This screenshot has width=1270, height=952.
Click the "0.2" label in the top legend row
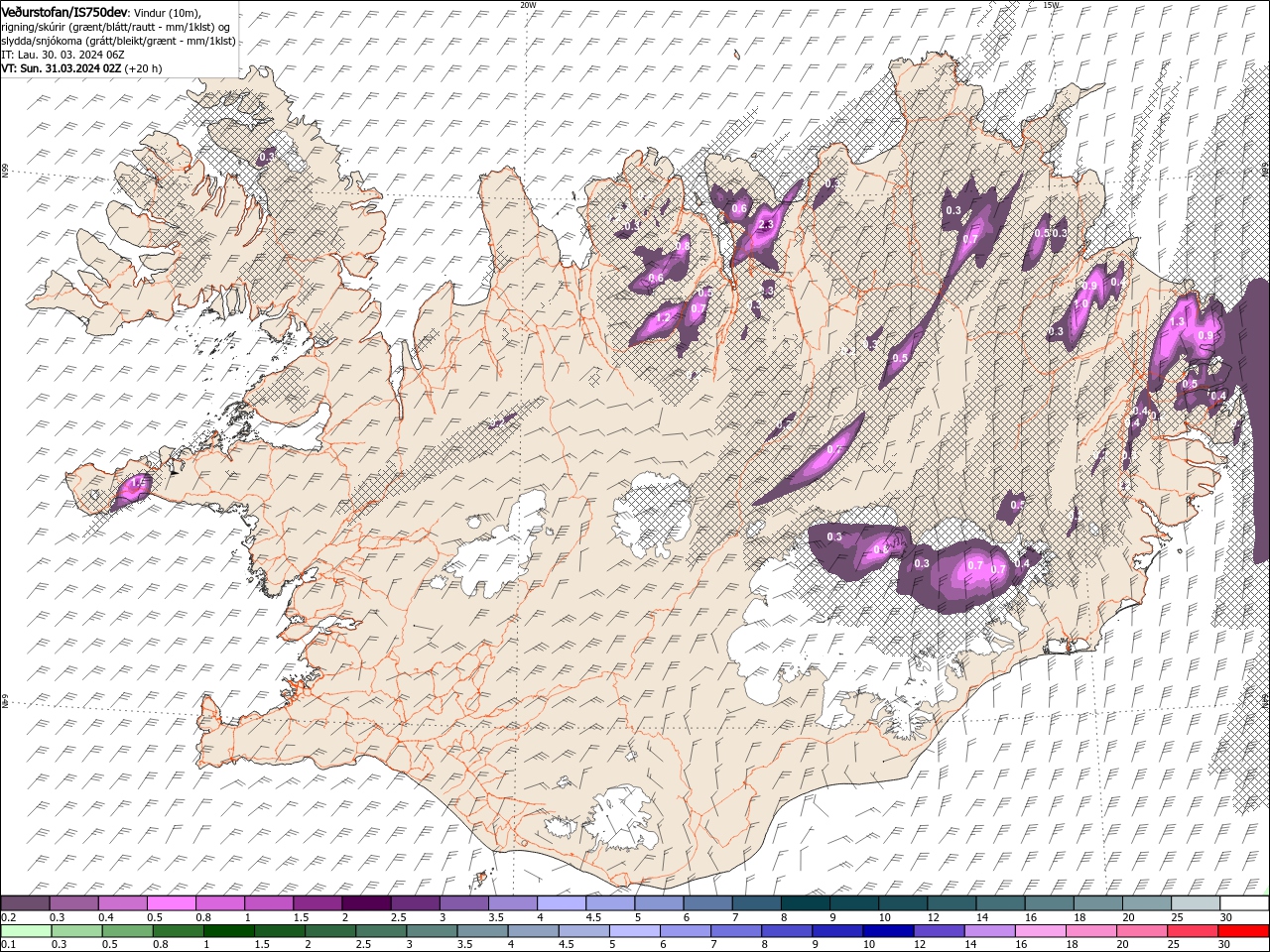[9, 917]
